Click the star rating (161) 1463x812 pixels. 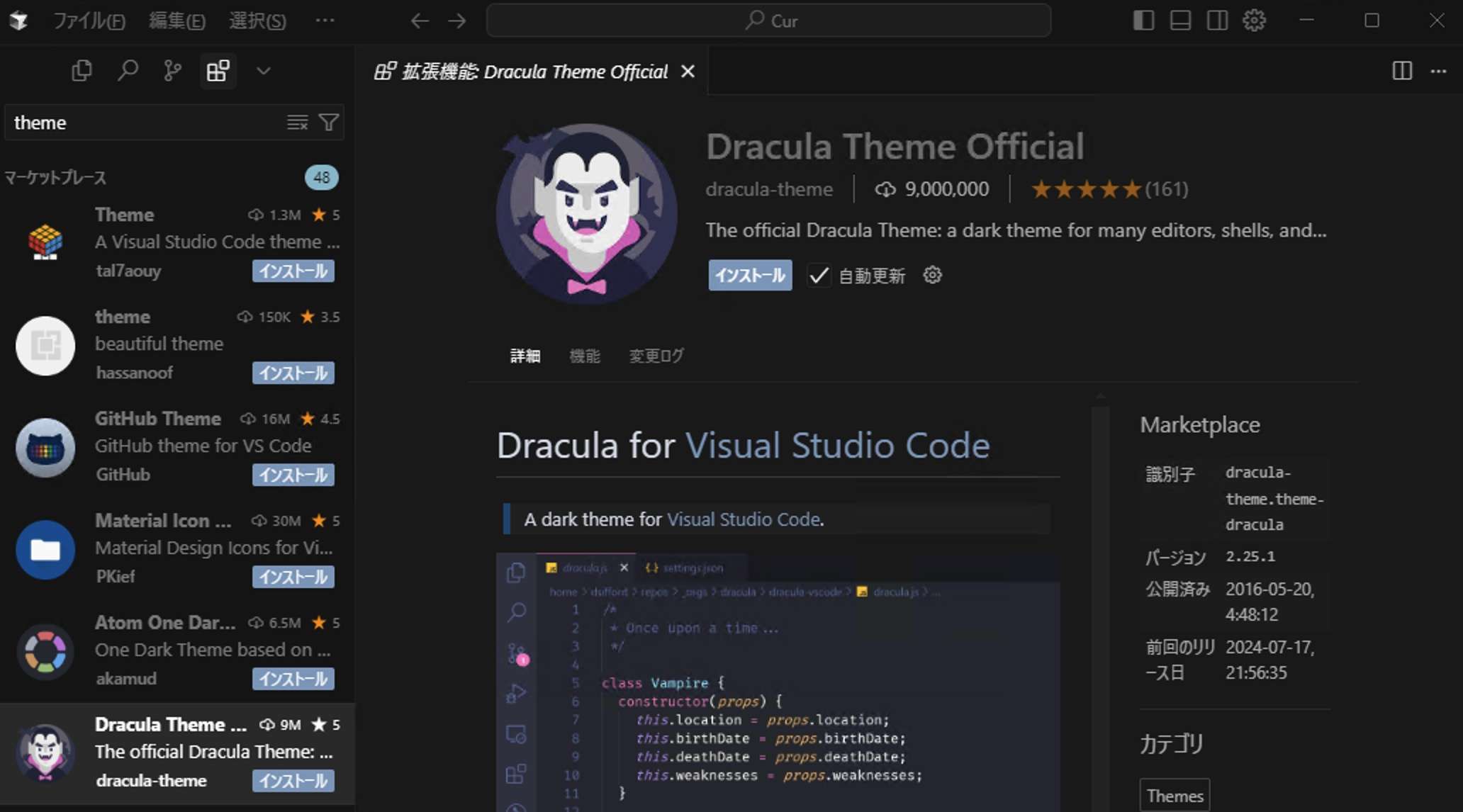(x=1109, y=189)
